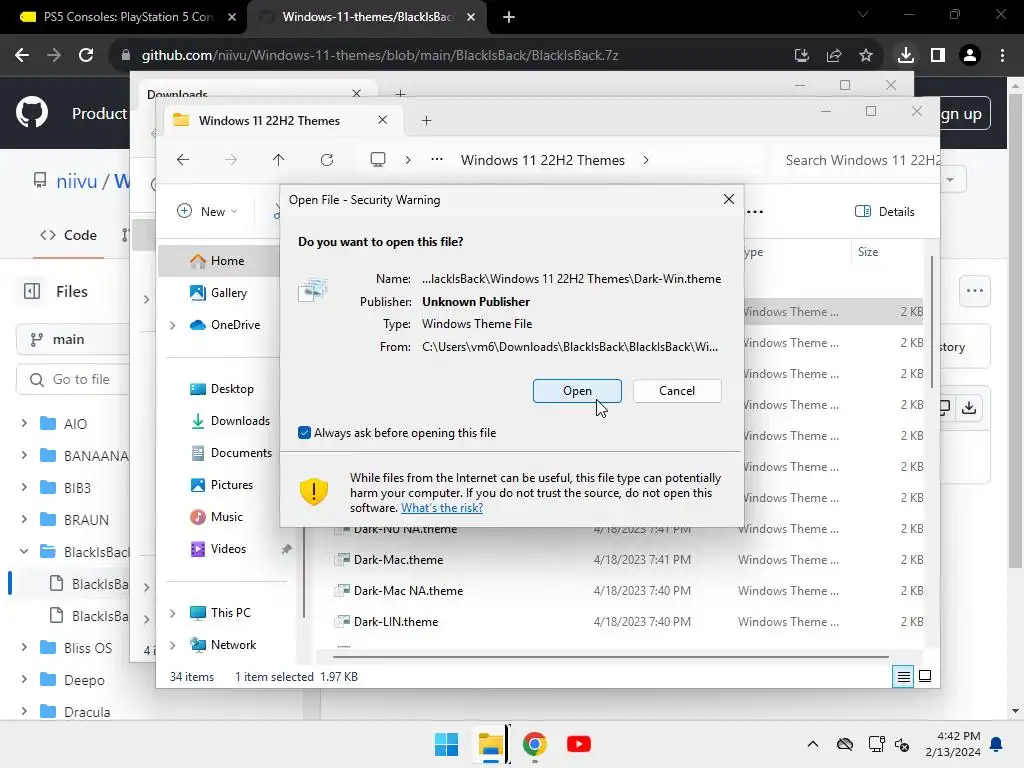1024x768 pixels.
Task: Open Chrome profile avatar
Action: [969, 55]
